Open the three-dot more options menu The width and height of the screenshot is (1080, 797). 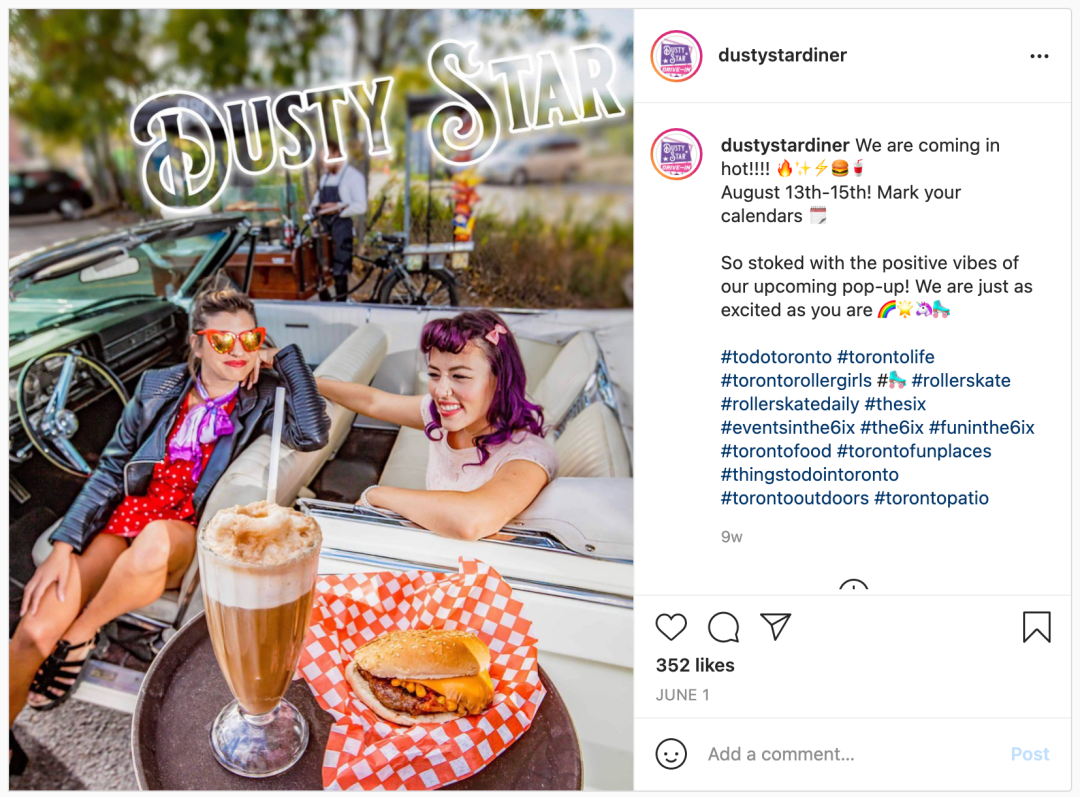click(1039, 56)
